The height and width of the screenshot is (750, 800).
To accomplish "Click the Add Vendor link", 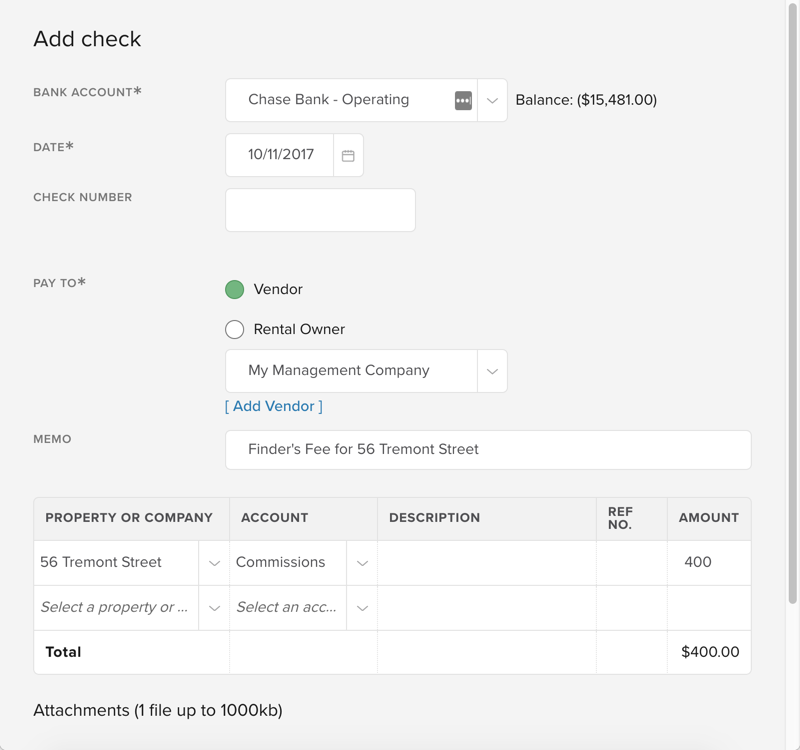I will (273, 406).
